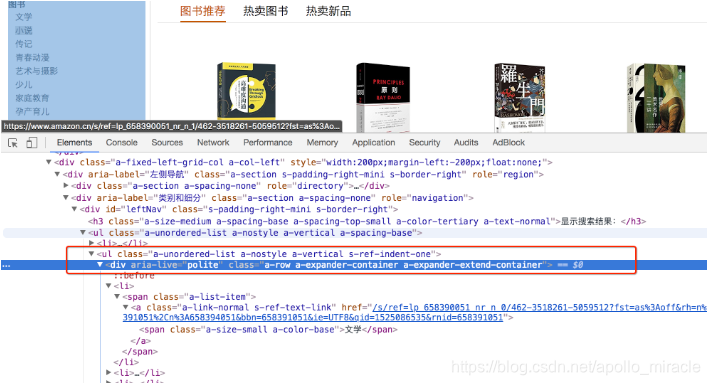The width and height of the screenshot is (710, 385).
Task: Select the span containing 文学 text
Action: coord(268,330)
